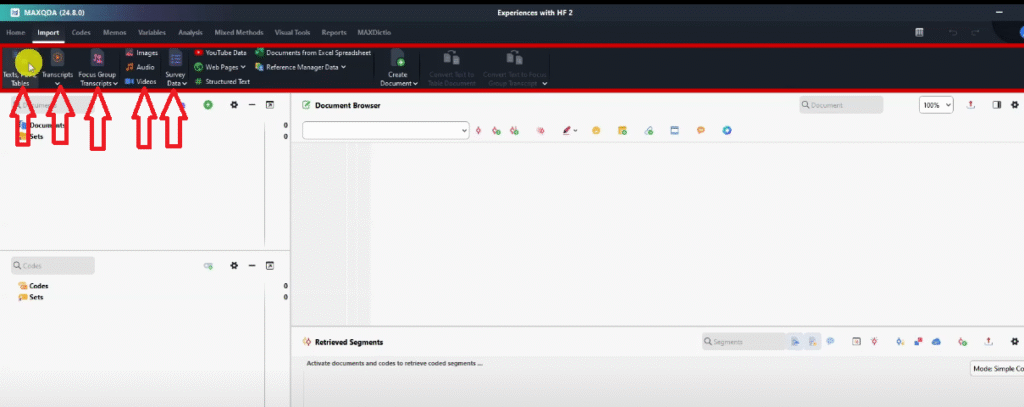
Task: Code with emoticon smiley icon
Action: point(596,131)
